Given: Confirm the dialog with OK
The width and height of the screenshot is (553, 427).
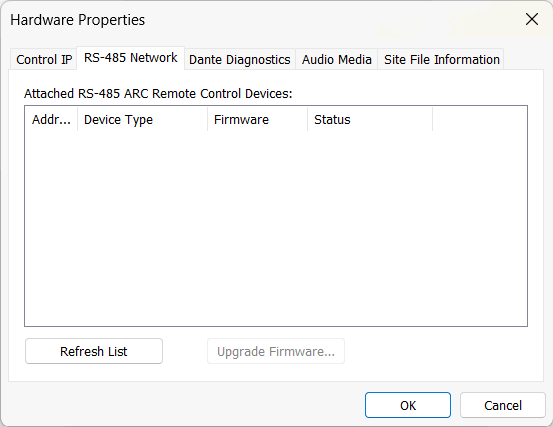Looking at the screenshot, I should coord(408,405).
